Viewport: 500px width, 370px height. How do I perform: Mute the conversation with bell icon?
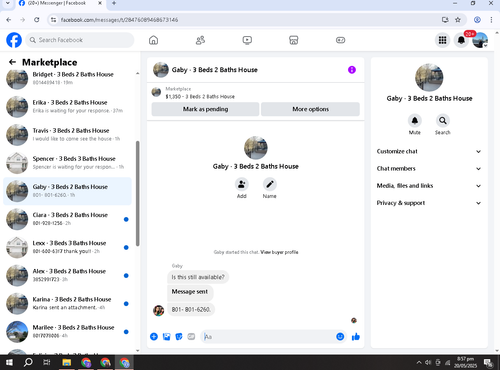click(415, 120)
